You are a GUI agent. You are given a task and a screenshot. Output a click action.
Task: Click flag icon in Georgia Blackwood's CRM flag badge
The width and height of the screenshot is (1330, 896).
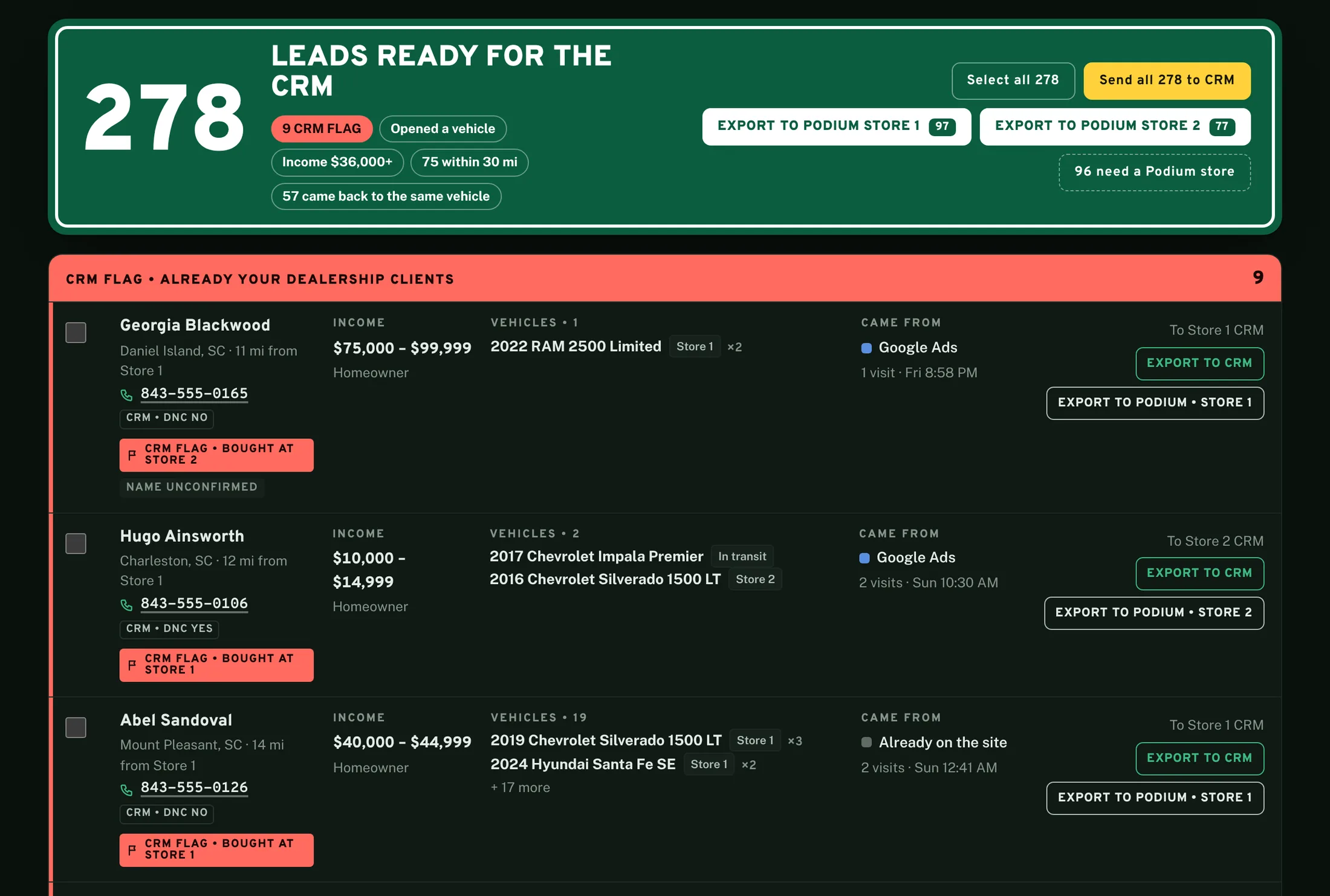132,455
